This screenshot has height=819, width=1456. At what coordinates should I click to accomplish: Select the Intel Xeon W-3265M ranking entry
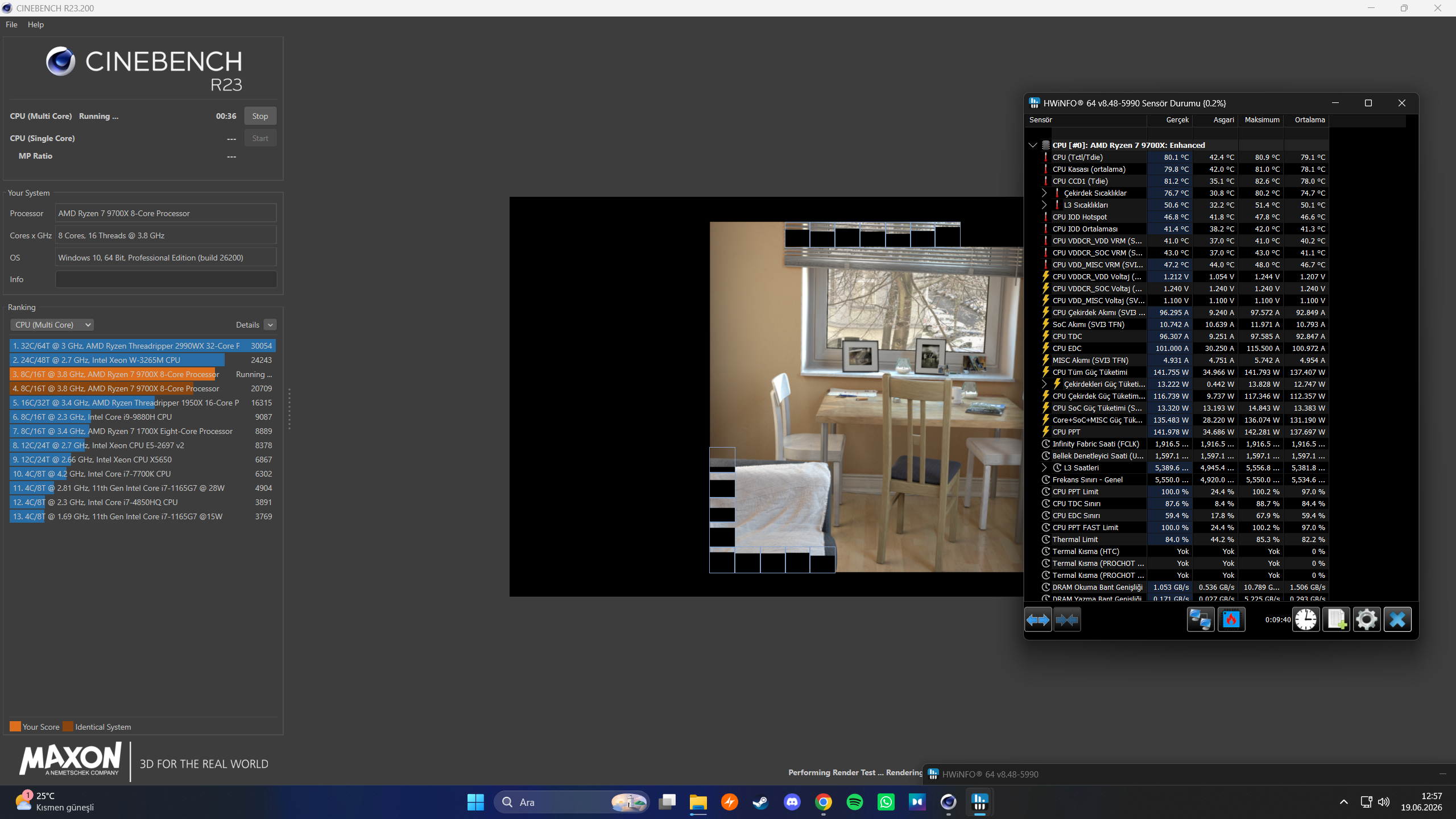coord(143,360)
